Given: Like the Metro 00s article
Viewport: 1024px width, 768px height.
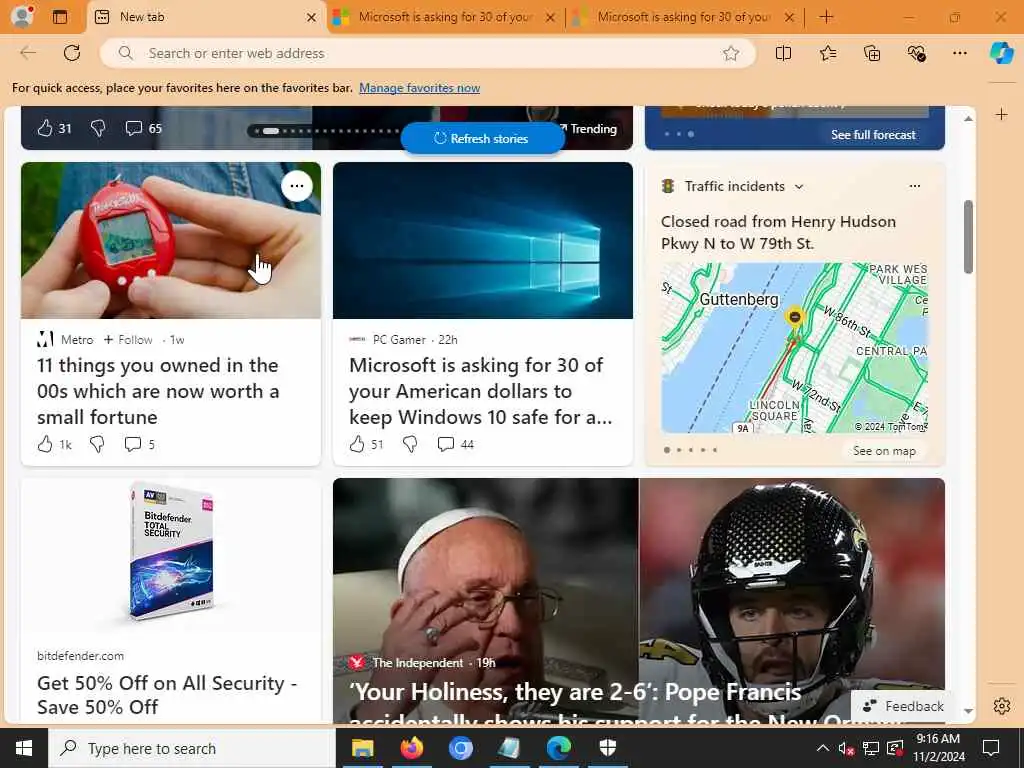Looking at the screenshot, I should pyautogui.click(x=45, y=445).
